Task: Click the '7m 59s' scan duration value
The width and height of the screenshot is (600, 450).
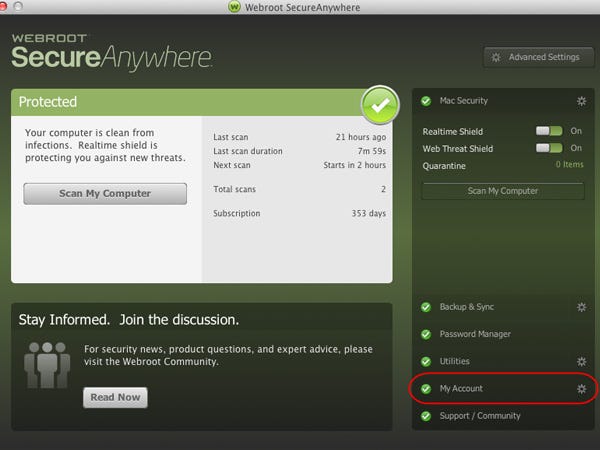Action: (372, 151)
